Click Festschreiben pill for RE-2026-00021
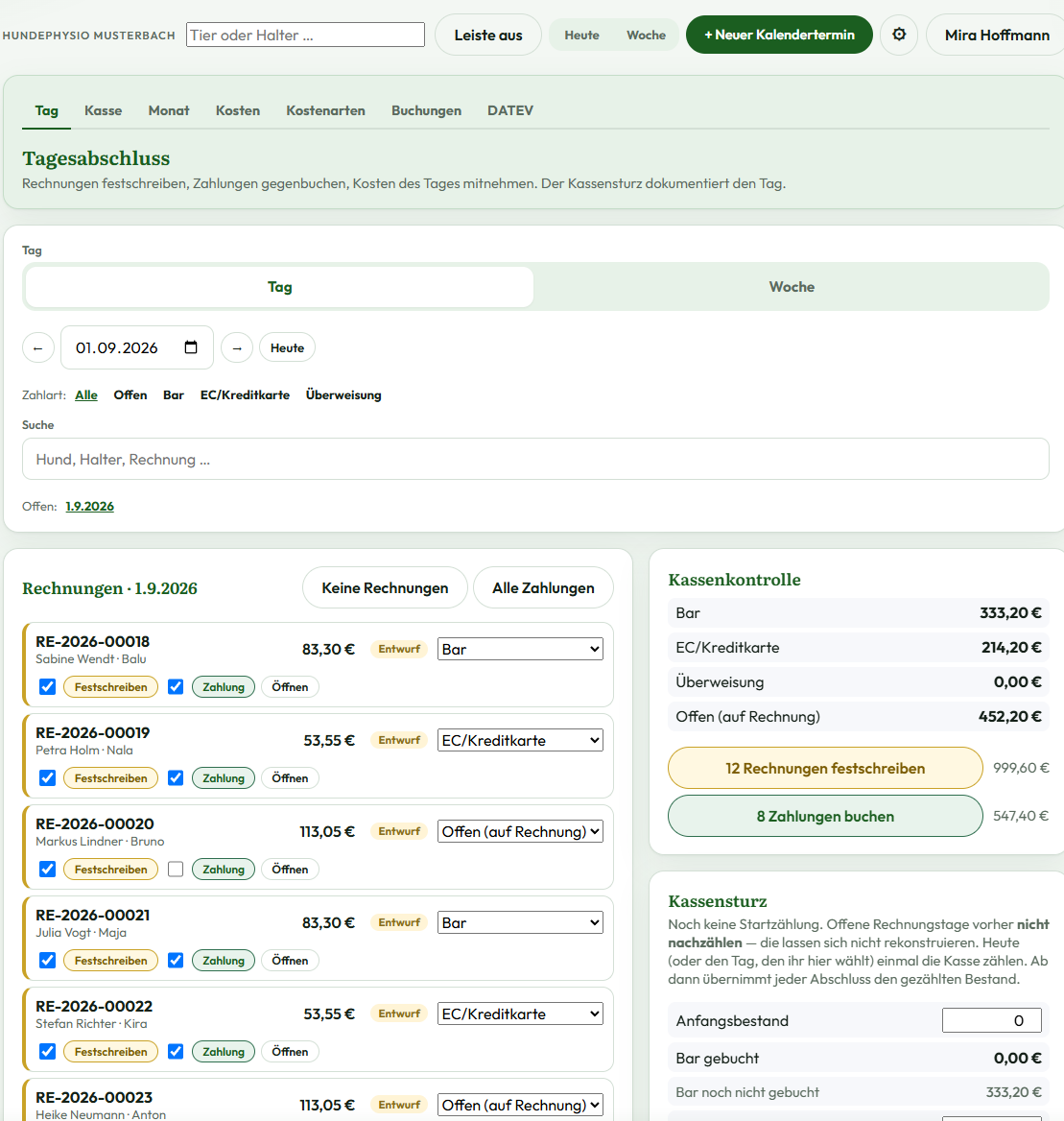 [x=110, y=960]
